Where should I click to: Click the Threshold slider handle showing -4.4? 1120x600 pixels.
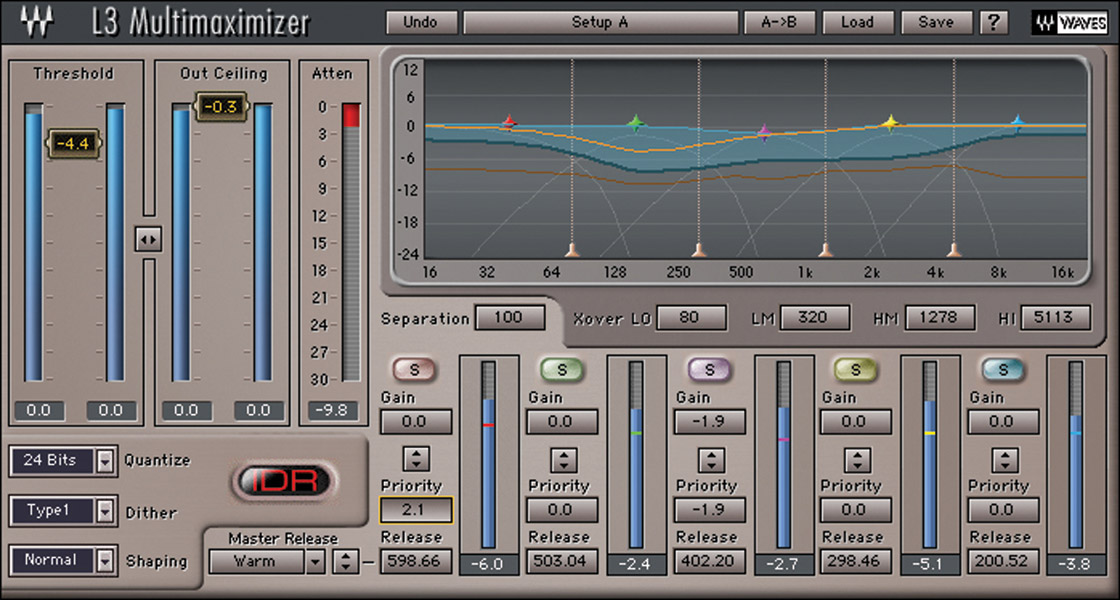coord(74,144)
